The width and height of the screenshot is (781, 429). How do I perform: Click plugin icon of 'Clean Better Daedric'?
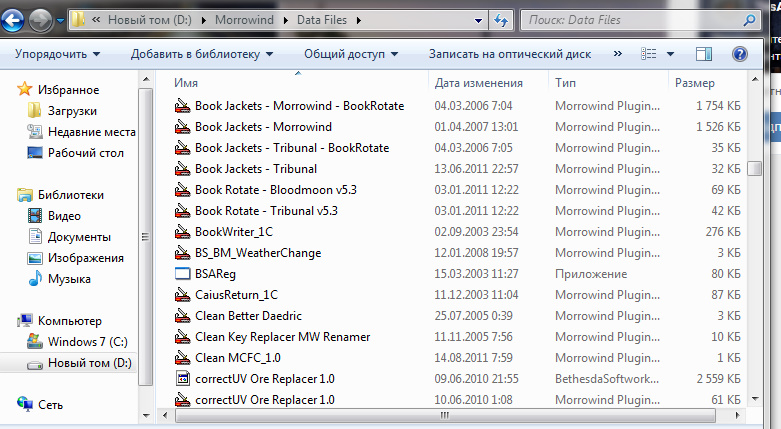(x=182, y=315)
